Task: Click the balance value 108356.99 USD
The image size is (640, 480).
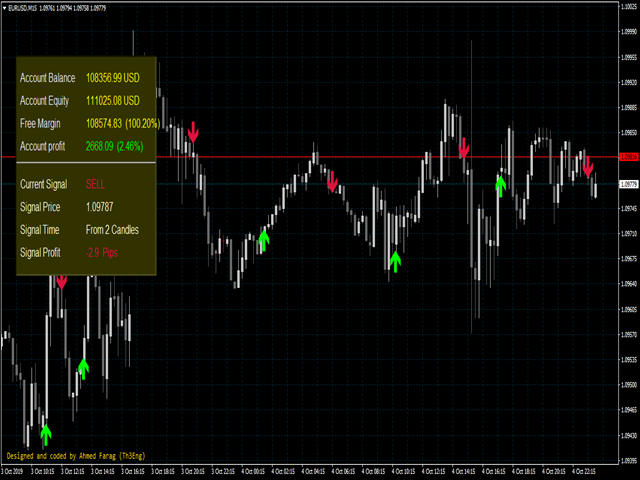Action: pos(113,78)
